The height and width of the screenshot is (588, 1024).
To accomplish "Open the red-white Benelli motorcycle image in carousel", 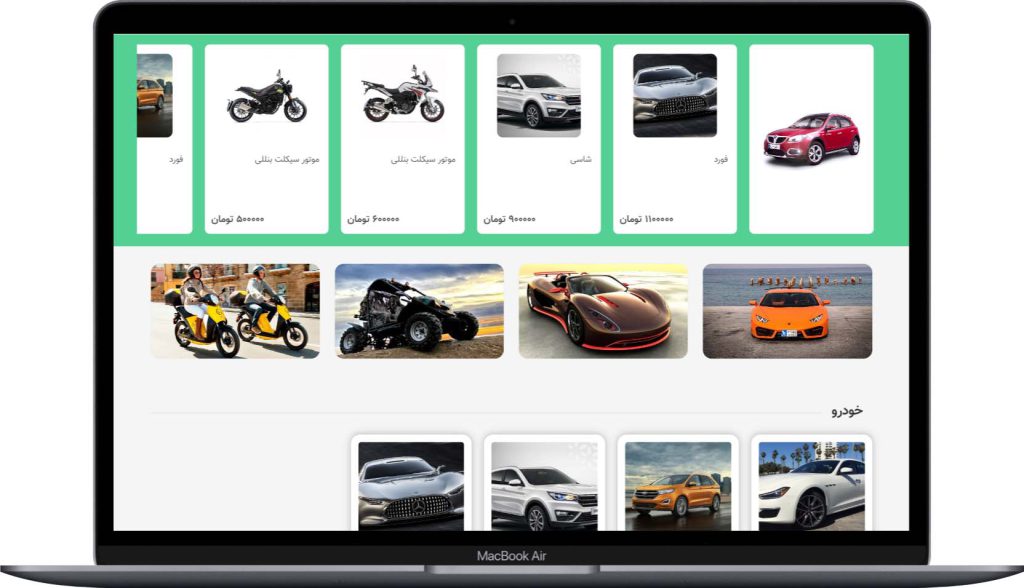I will [402, 95].
